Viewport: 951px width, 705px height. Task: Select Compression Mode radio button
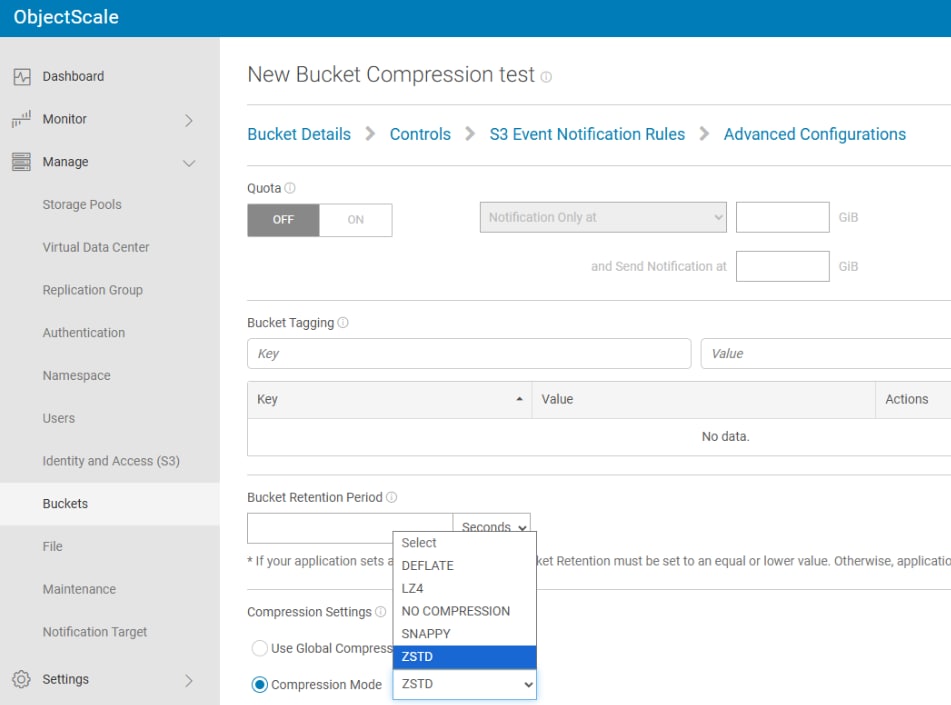tap(260, 684)
